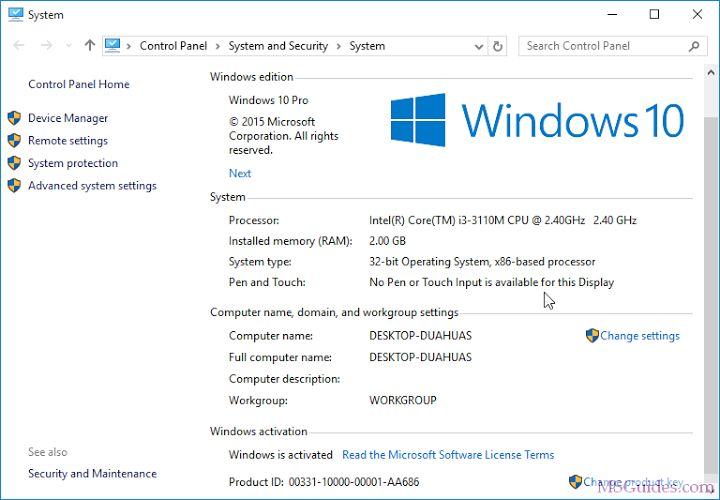Click the System window title icon
720x500 pixels.
point(16,14)
